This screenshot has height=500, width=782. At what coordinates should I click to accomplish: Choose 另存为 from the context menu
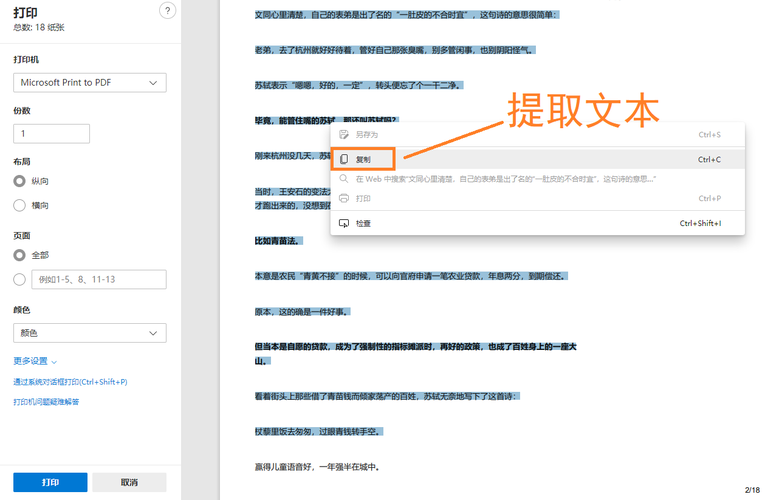coord(538,135)
